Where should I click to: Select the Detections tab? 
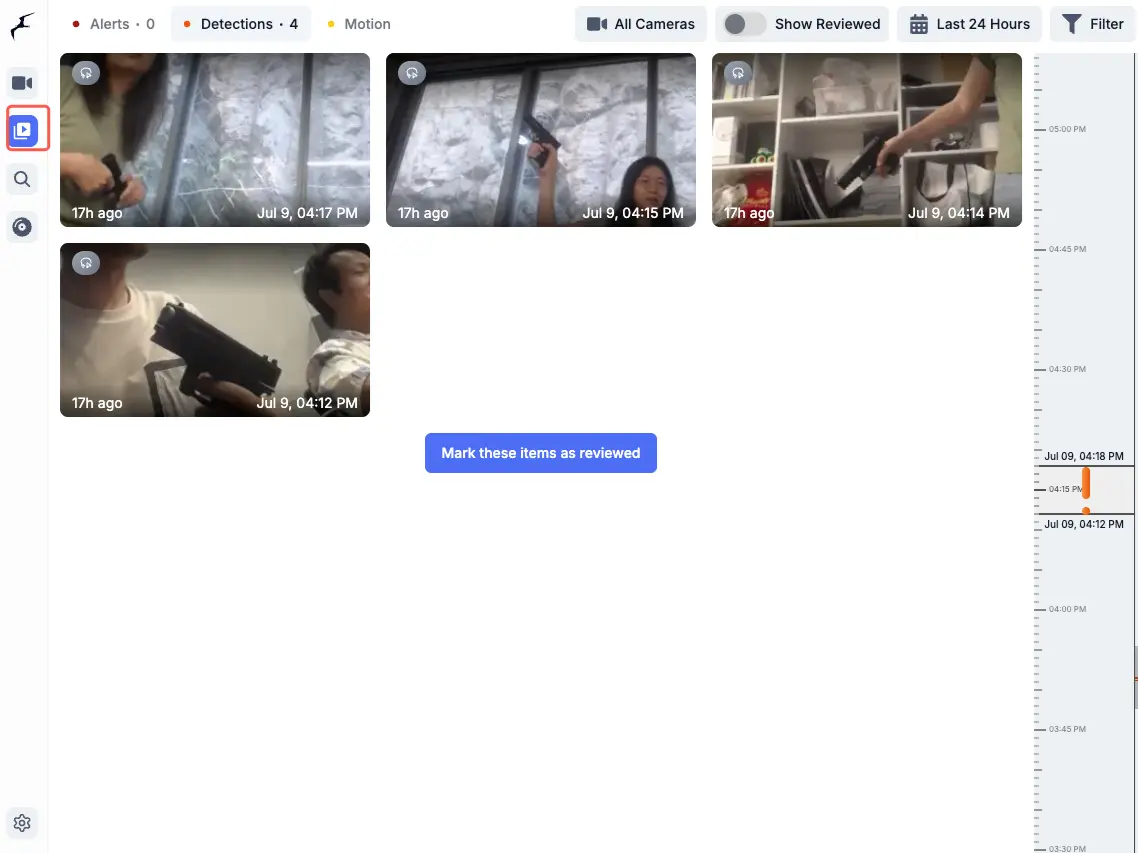[x=240, y=24]
